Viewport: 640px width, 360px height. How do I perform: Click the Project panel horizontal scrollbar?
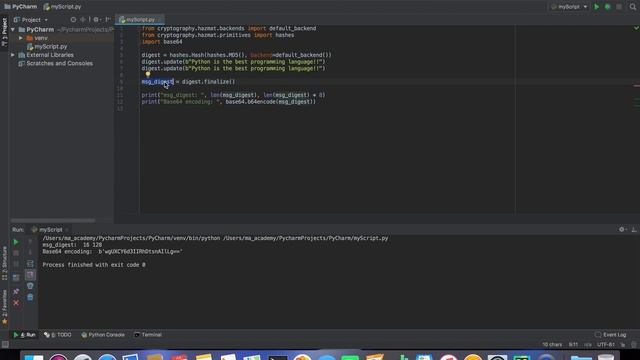pos(53,220)
